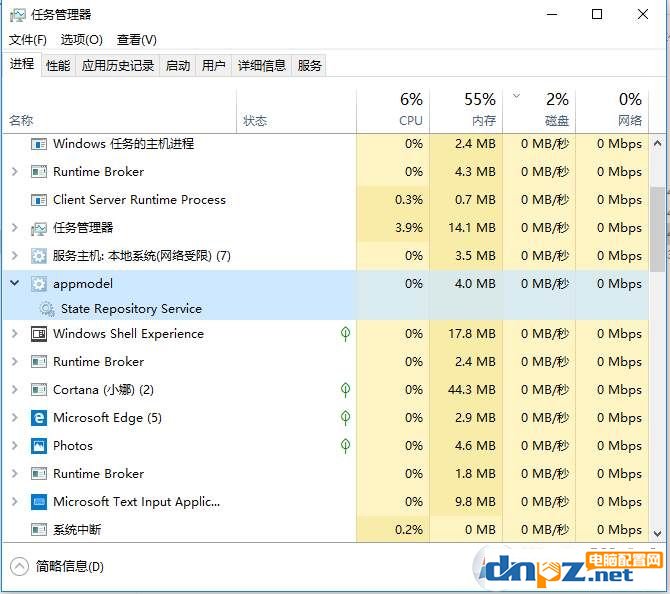Select the Windows 任务的主机进程 row text

(123, 144)
